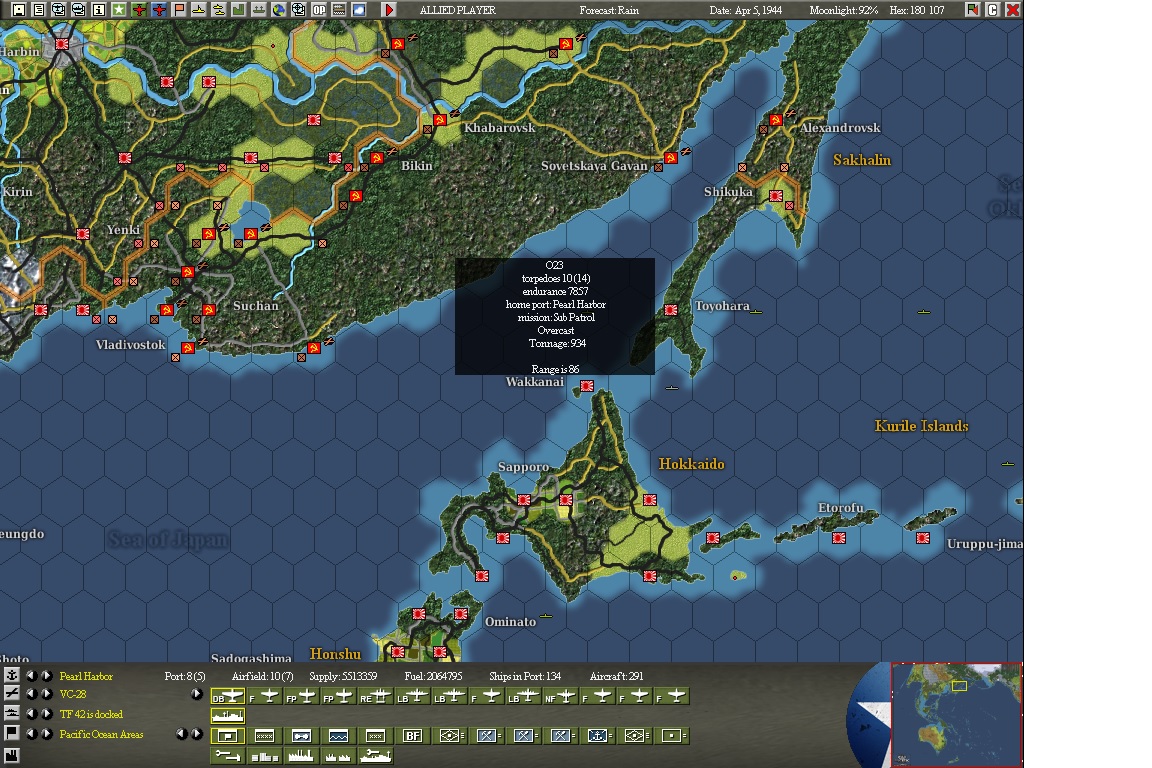Viewport: 1152px width, 768px height.
Task: Click the 'Fuel: 2064795' readout
Action: click(x=433, y=676)
